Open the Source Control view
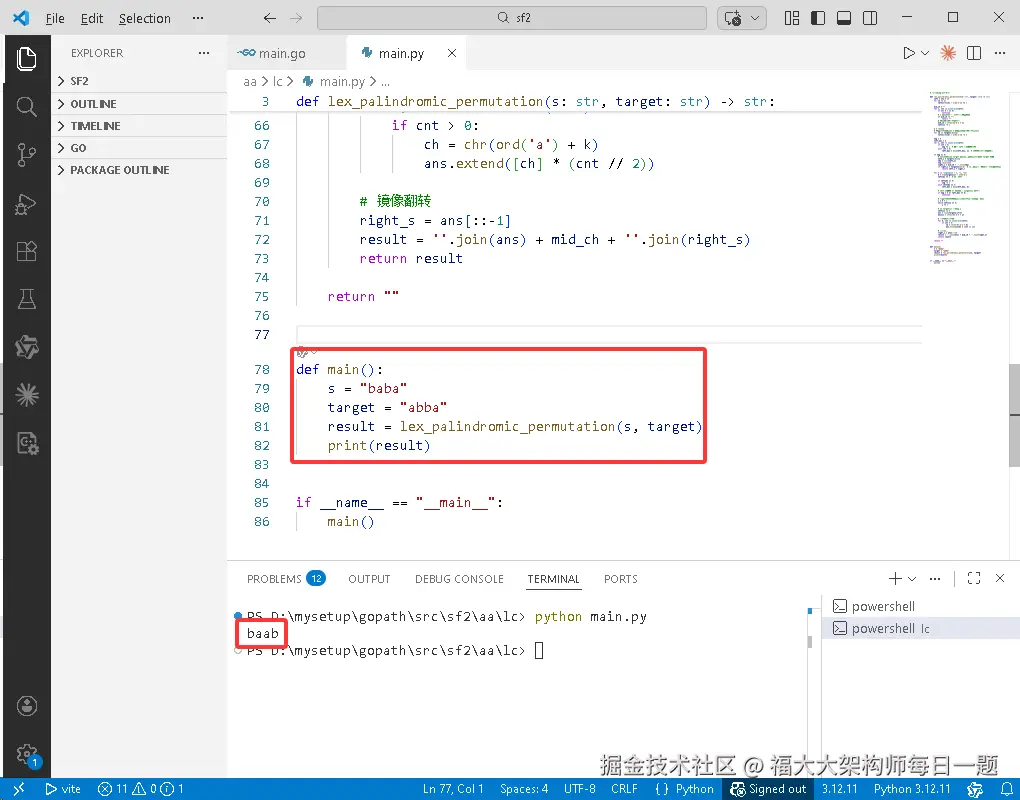Image resolution: width=1020 pixels, height=800 pixels. (x=27, y=155)
